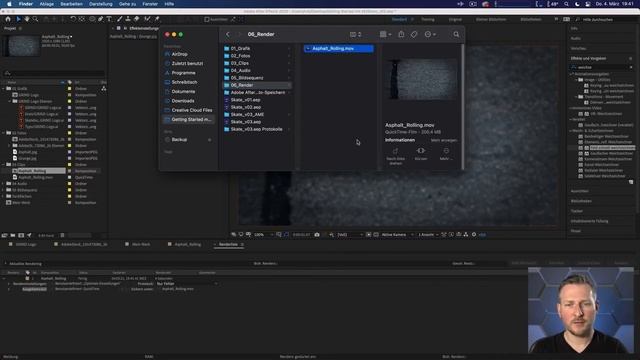640x360 pixels.
Task: Open Finder action (ellipsis) dropdown
Action: pyautogui.click(x=430, y=34)
